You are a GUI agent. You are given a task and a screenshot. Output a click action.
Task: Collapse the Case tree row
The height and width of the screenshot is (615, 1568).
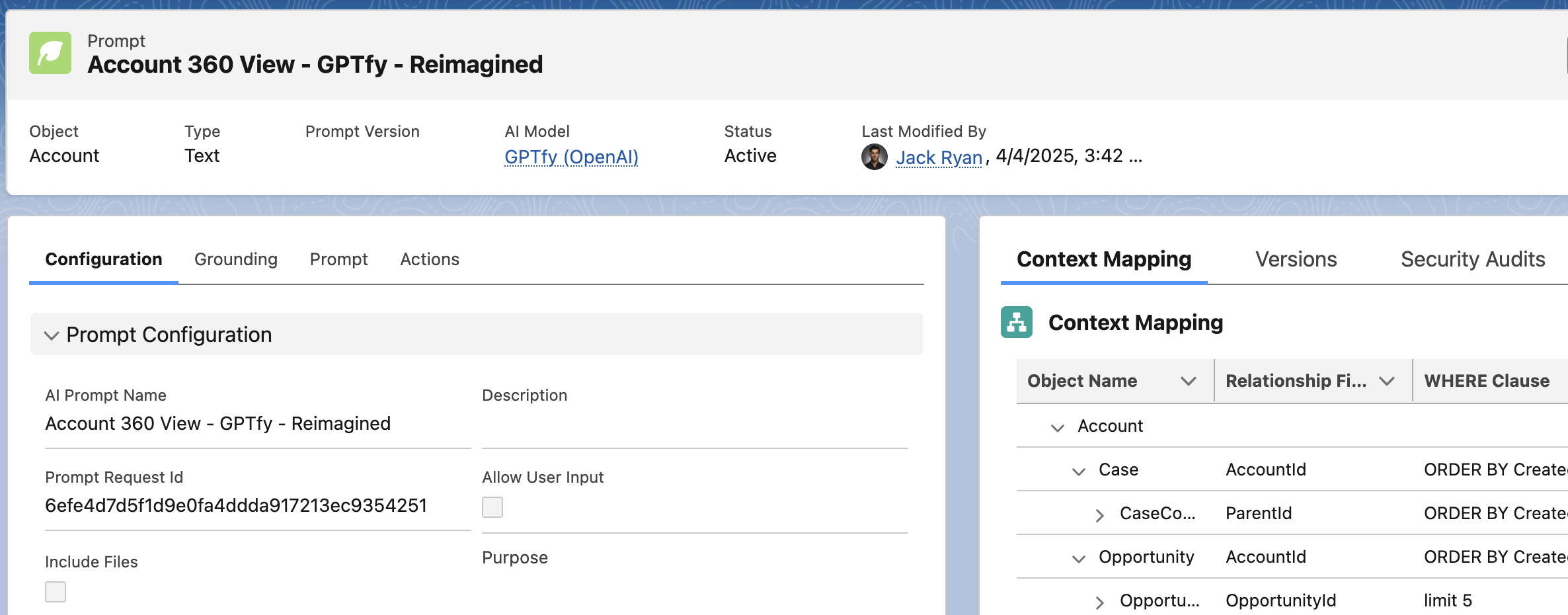coord(1079,471)
